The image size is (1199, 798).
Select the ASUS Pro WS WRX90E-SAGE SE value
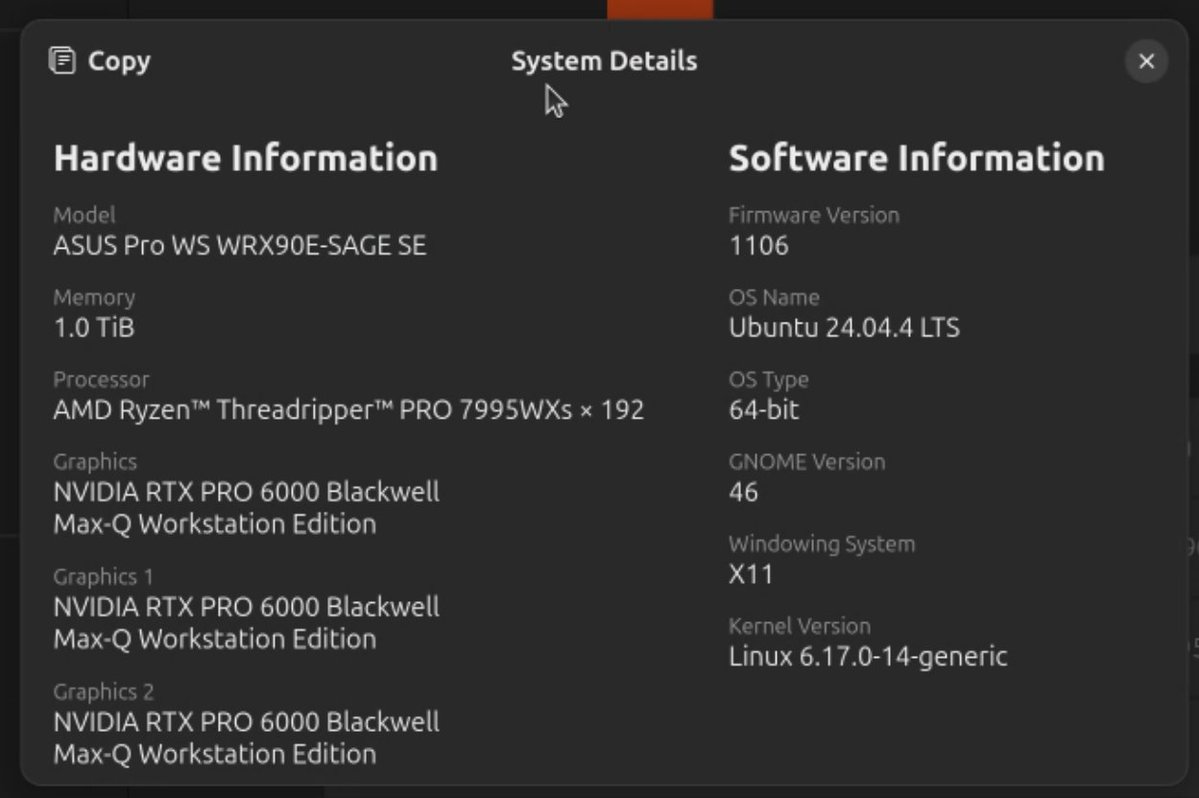point(239,245)
